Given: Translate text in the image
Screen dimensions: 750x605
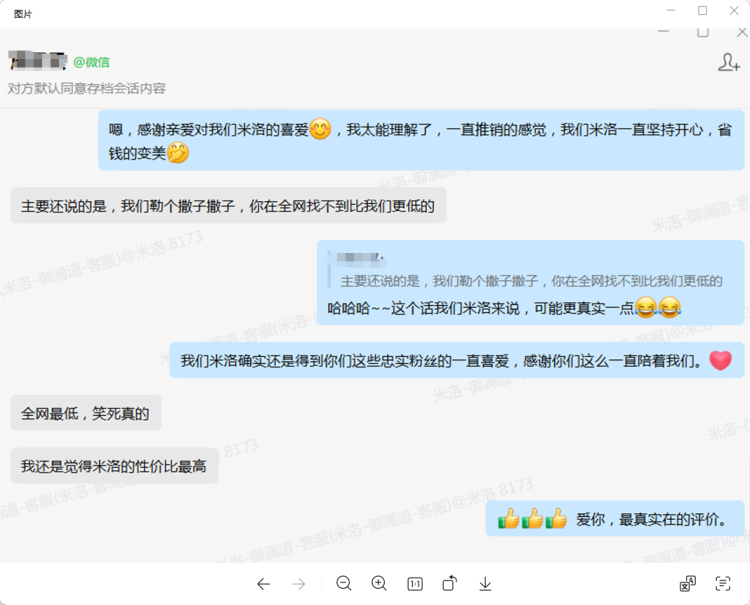Looking at the screenshot, I should (x=688, y=584).
